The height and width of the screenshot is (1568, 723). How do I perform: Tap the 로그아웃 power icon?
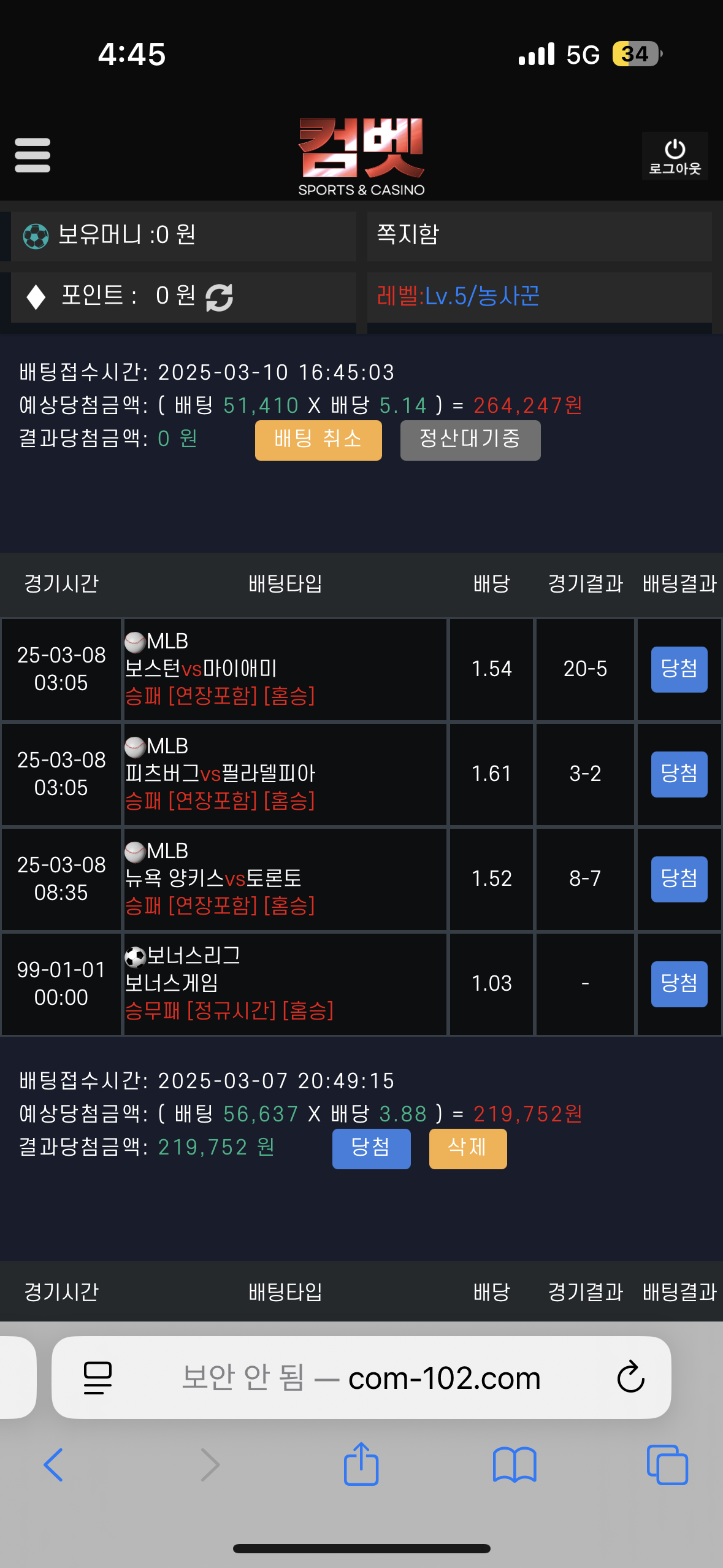[x=675, y=156]
